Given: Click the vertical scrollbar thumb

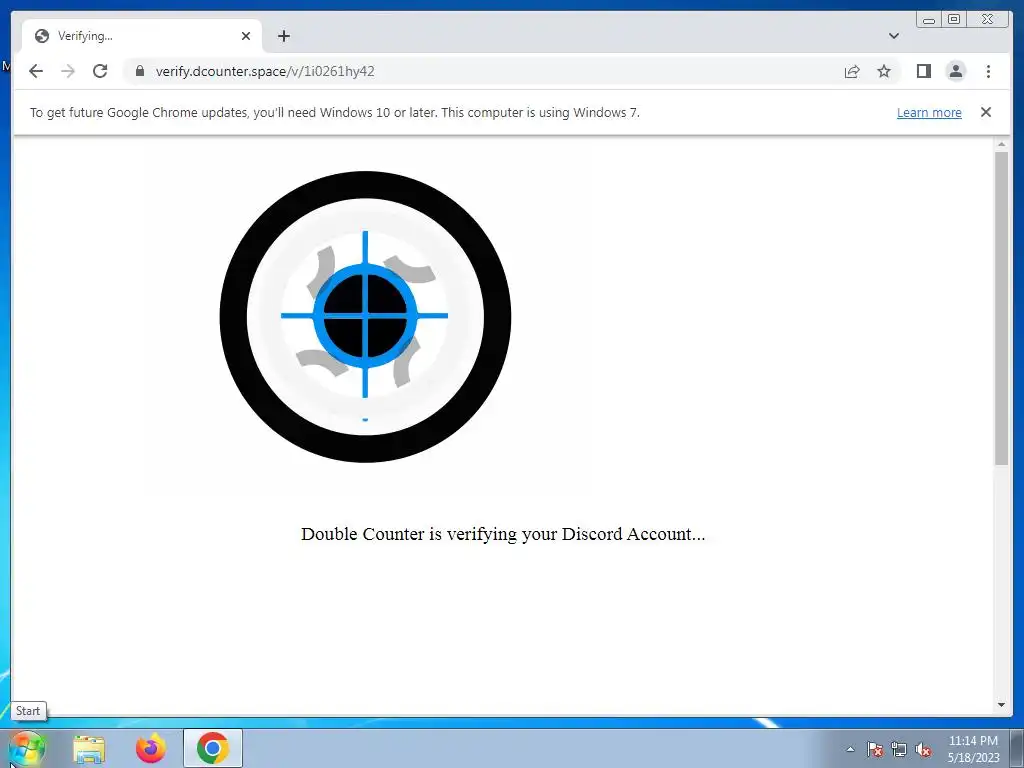Looking at the screenshot, I should point(1001,308).
